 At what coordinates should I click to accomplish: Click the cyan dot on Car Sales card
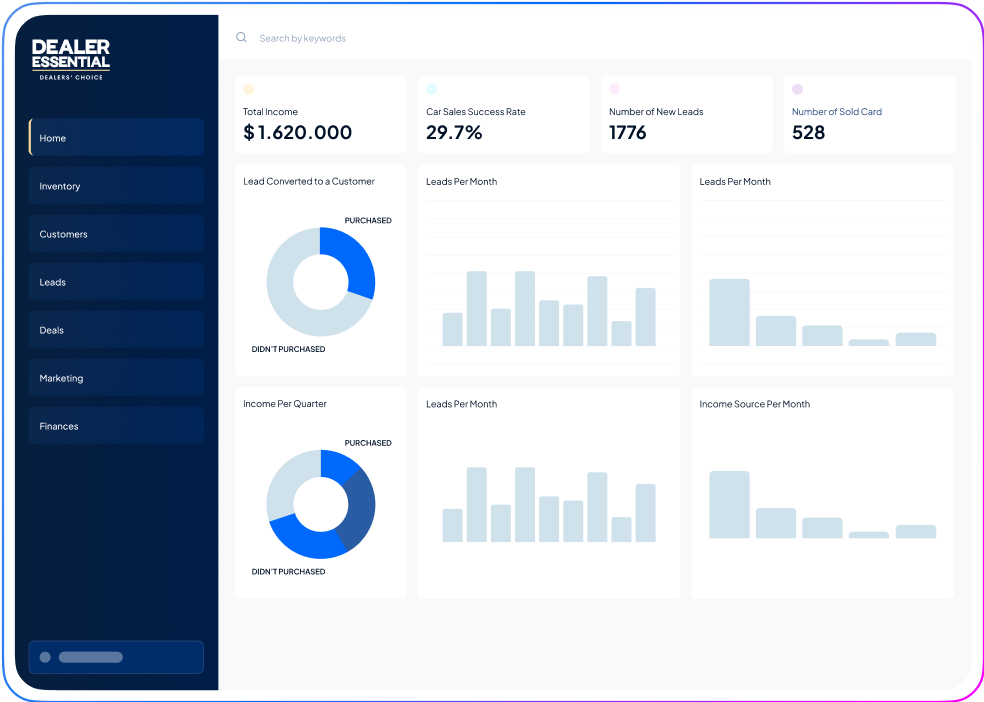click(x=432, y=89)
